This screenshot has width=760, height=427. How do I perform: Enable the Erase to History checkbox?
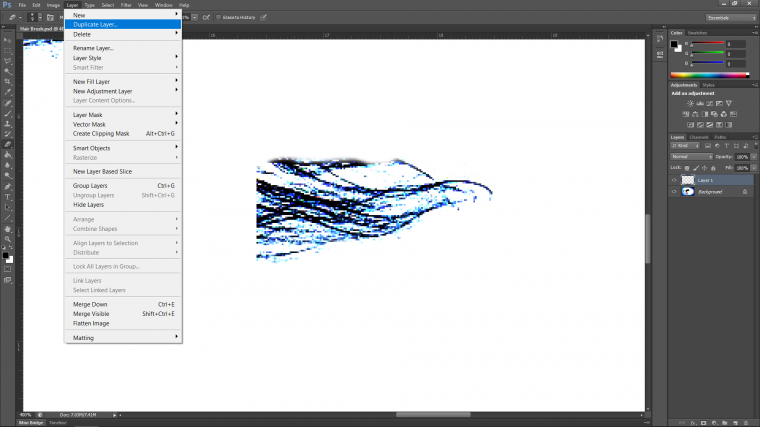[x=218, y=17]
